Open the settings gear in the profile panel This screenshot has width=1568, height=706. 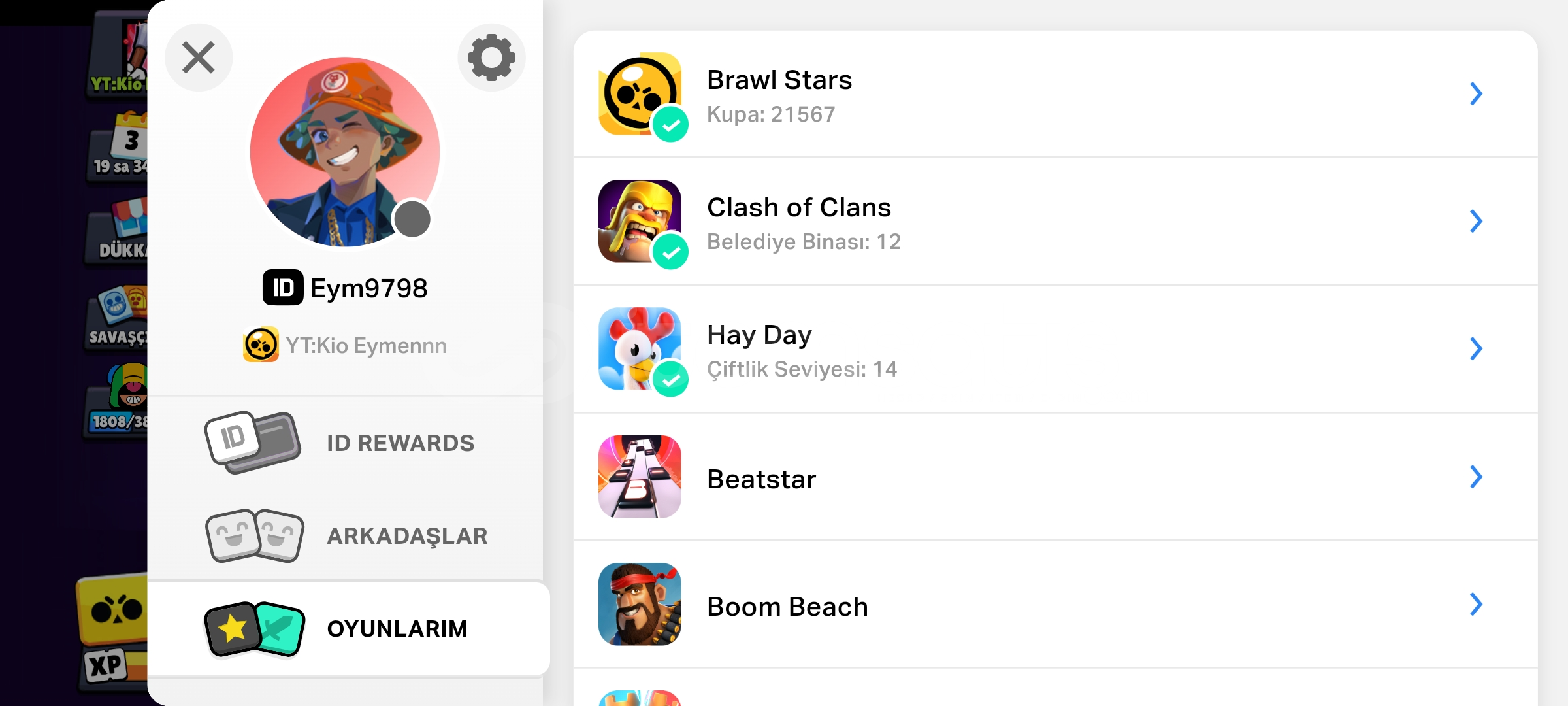[x=491, y=58]
